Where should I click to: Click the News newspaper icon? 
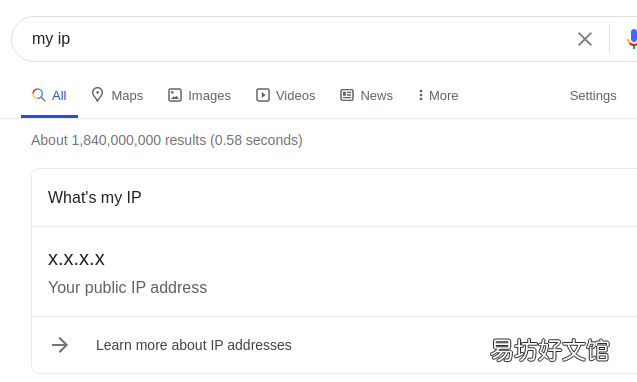347,95
